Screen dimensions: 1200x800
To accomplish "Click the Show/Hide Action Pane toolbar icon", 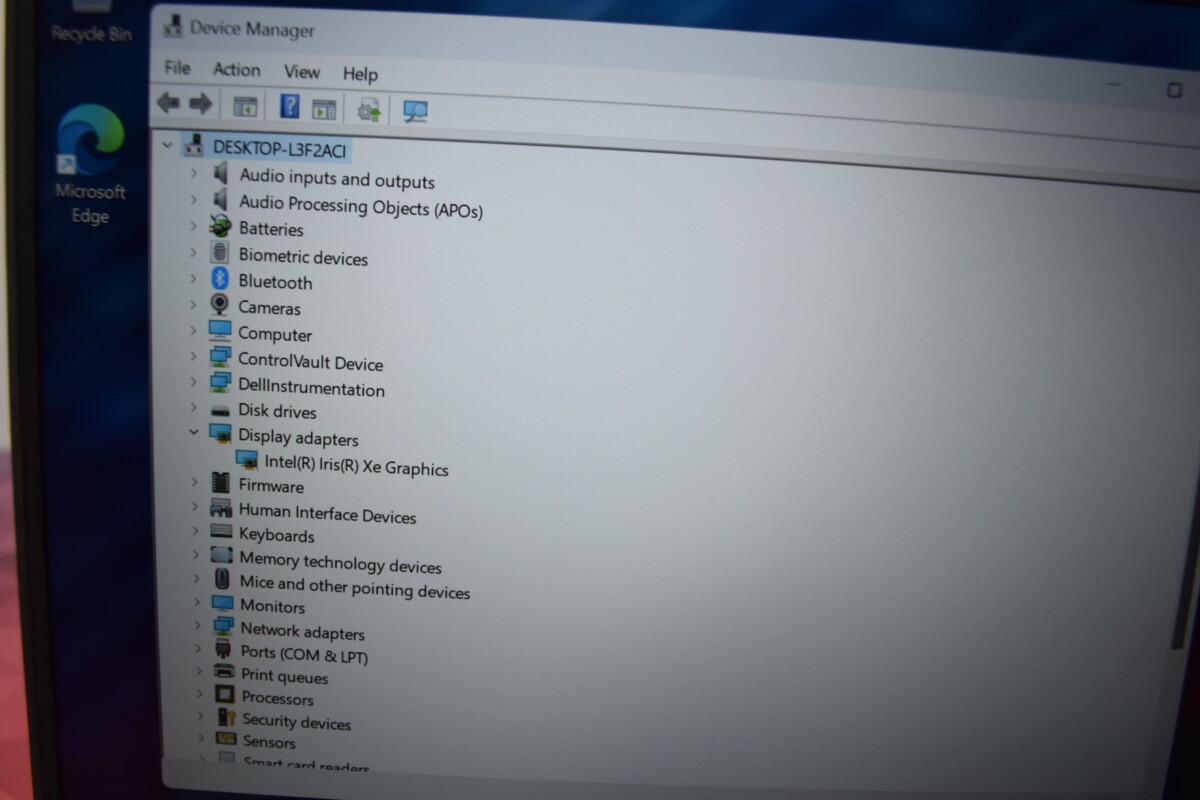I will click(x=323, y=109).
